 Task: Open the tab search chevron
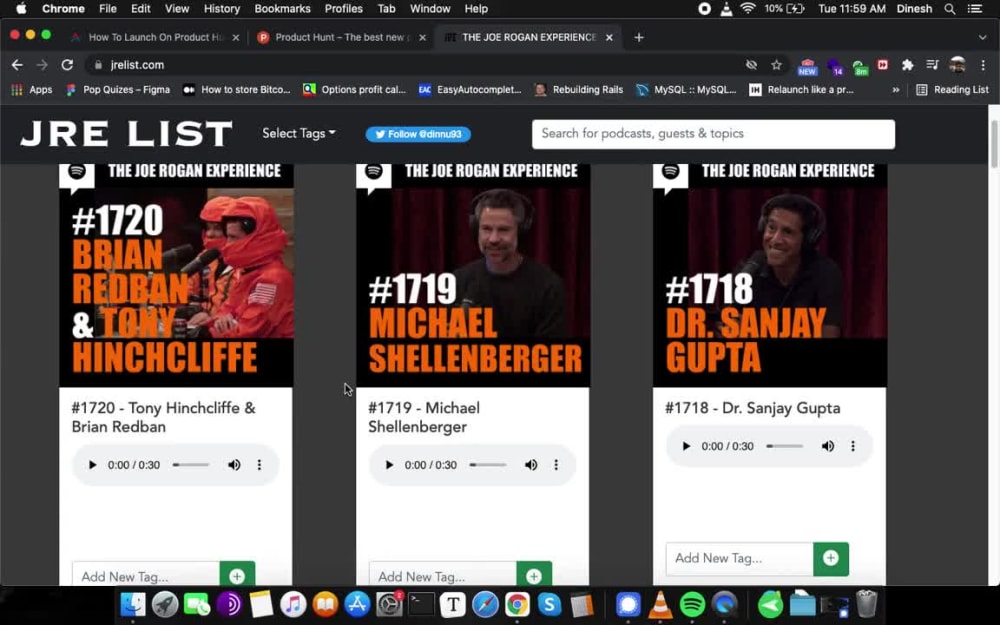[x=982, y=38]
